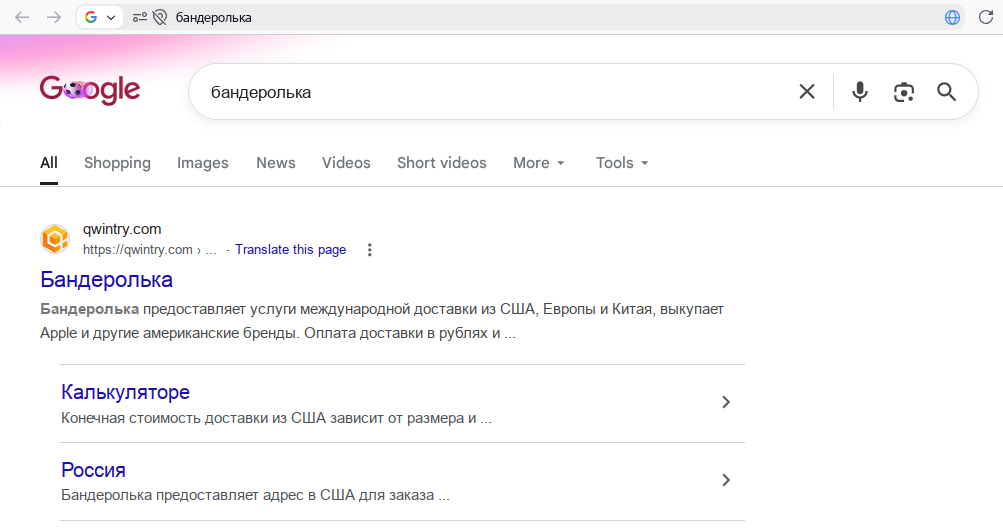Expand the Калькуляторе sitelink chevron
This screenshot has width=1003, height=528.
point(726,402)
